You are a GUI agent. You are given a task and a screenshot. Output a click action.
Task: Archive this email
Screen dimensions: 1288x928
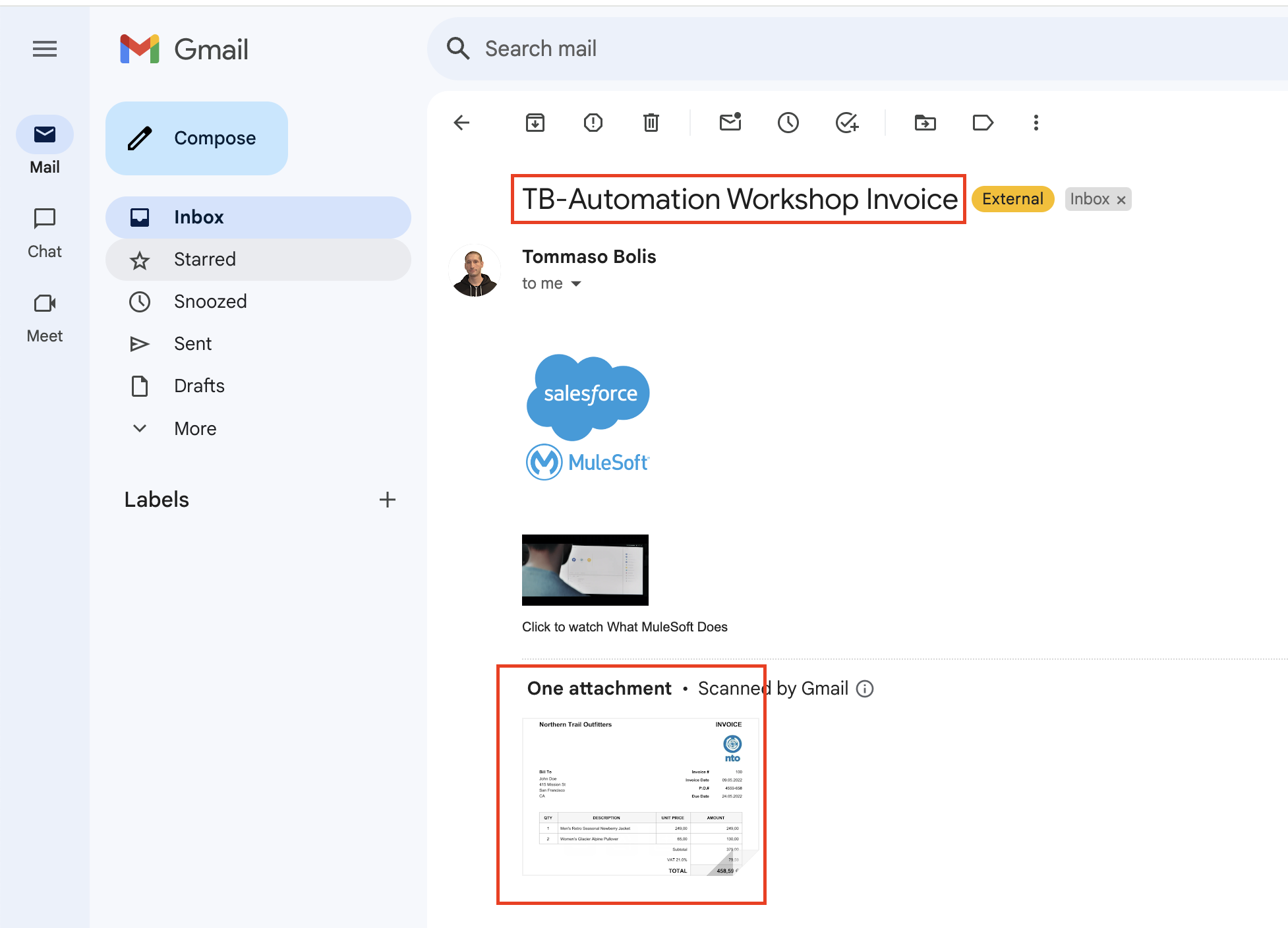[535, 123]
